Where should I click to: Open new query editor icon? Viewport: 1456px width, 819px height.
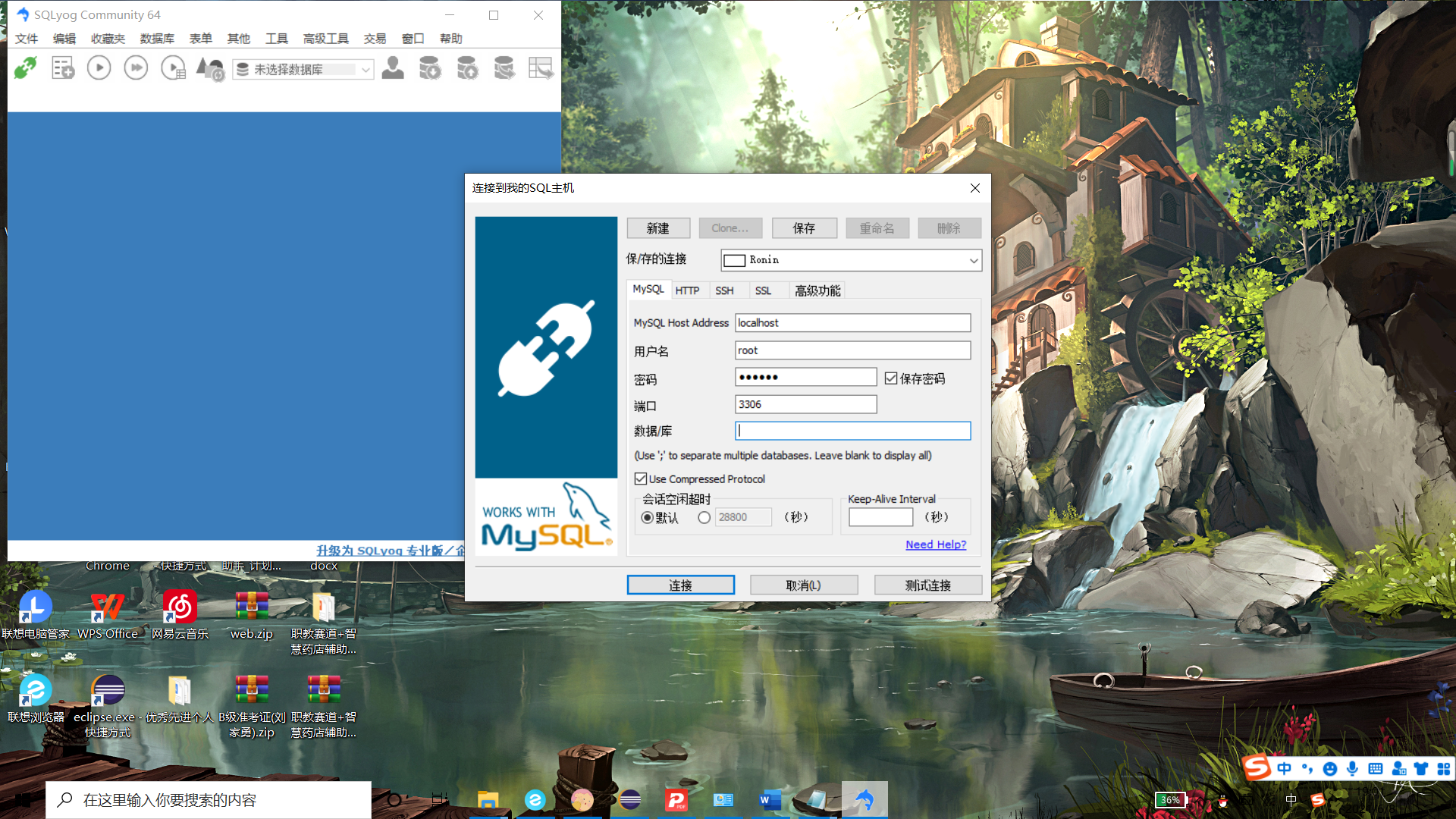click(x=63, y=68)
